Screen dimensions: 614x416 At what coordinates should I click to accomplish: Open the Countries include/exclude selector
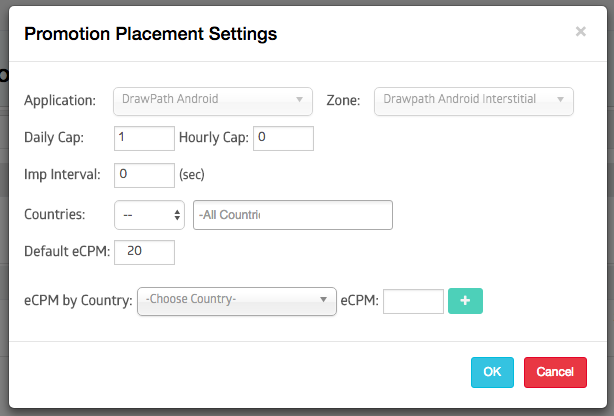pos(149,215)
